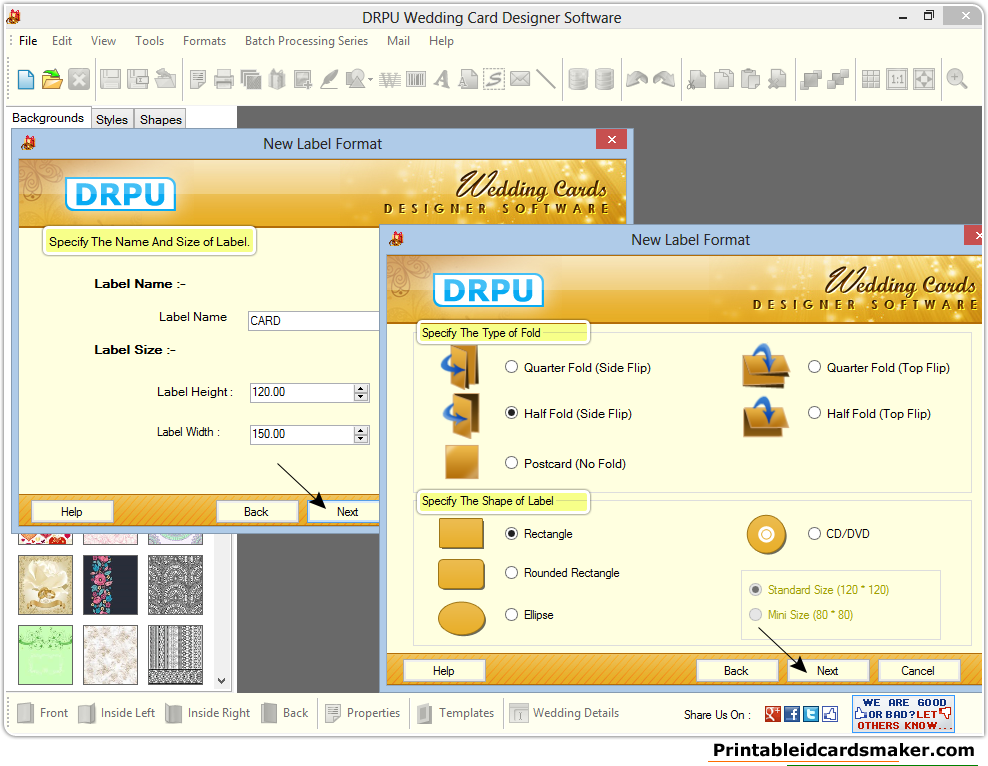Select Postcard (No Fold) option
This screenshot has height=766, width=988.
(511, 464)
